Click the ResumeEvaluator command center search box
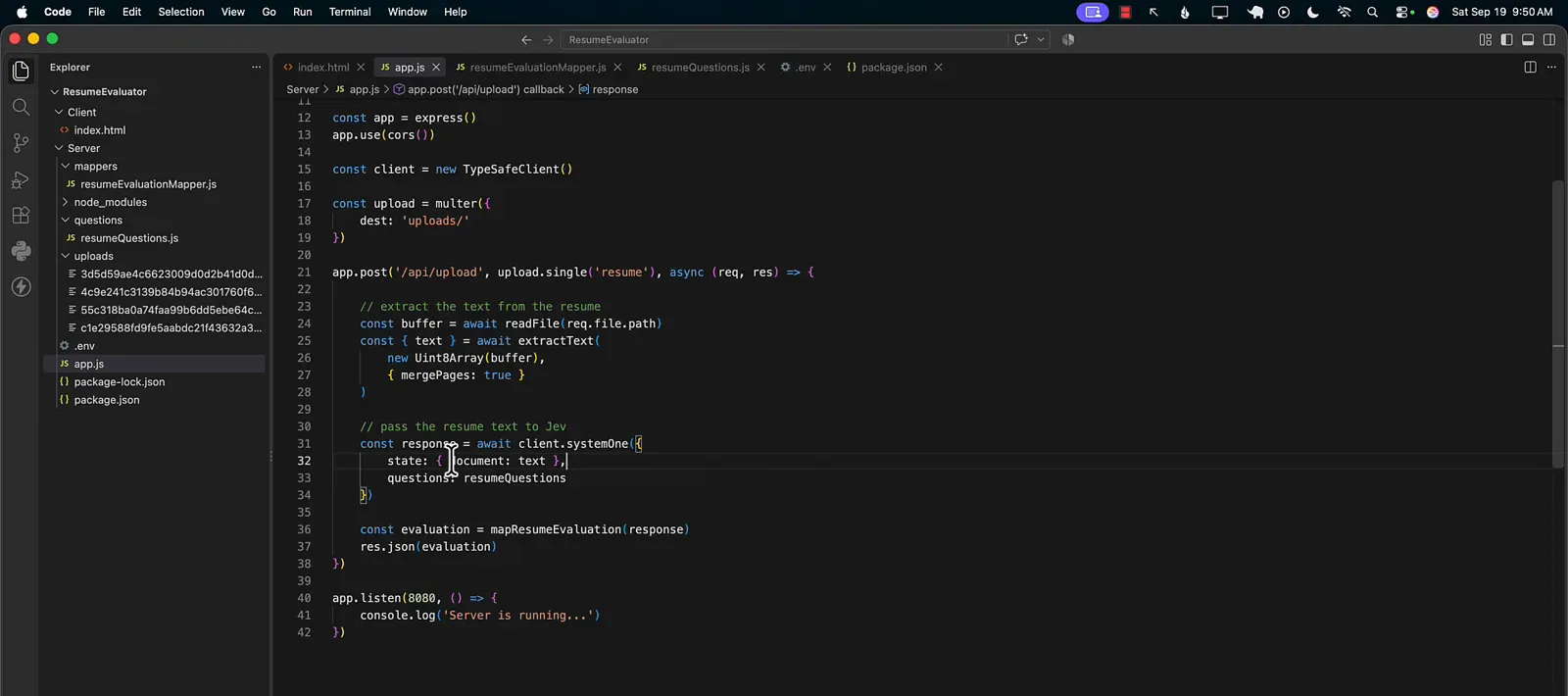1568x696 pixels. [784, 40]
